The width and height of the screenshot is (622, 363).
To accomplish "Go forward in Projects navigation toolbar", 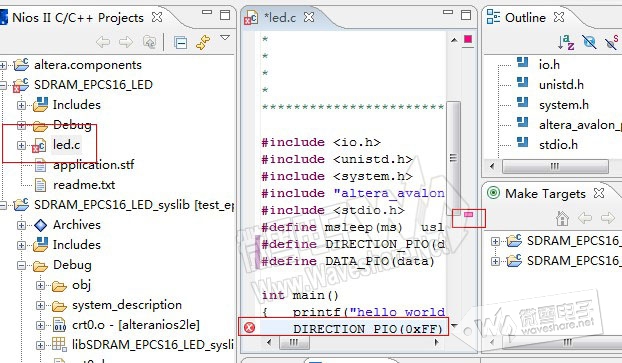I will click(126, 42).
